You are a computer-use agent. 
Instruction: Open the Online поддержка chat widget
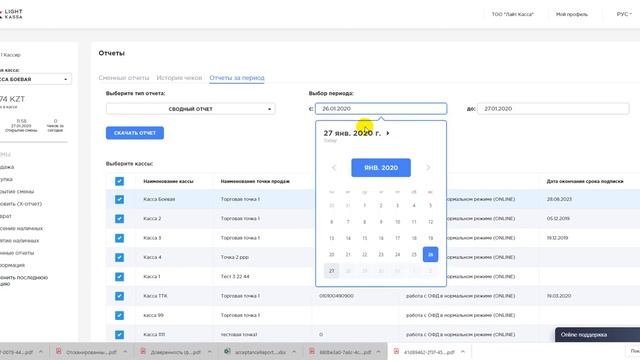coord(598,335)
